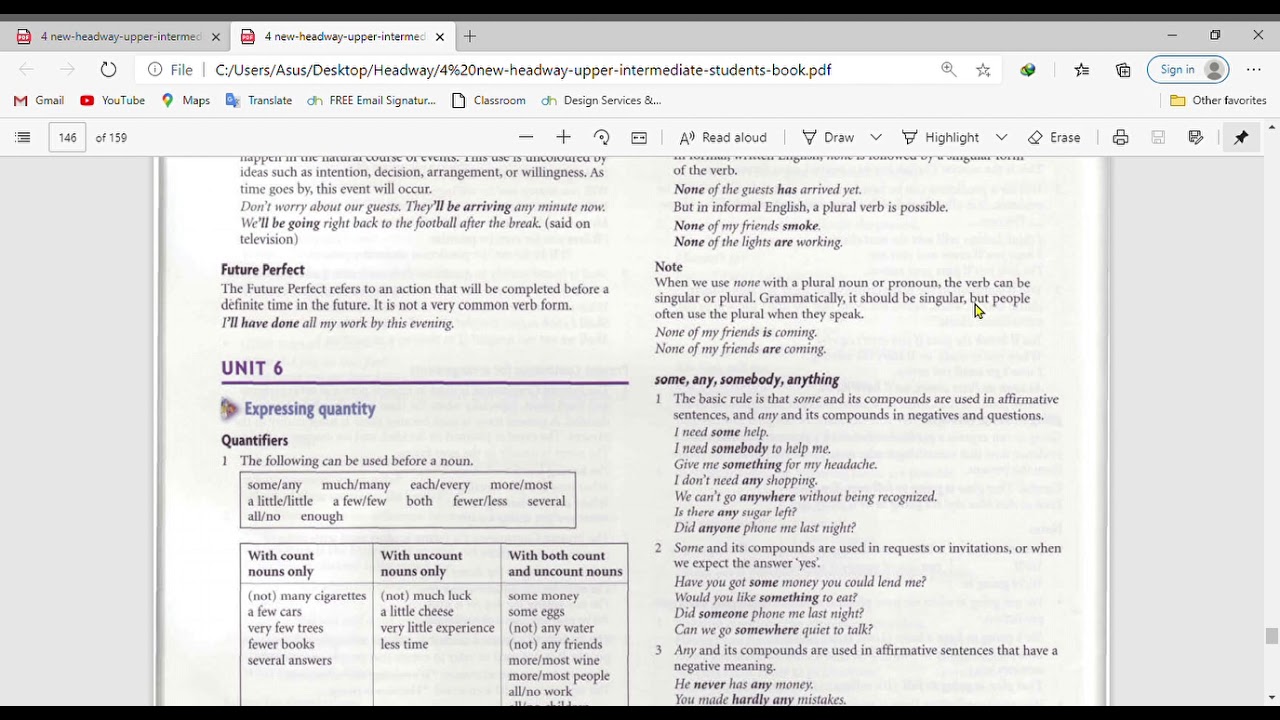Open the Design Services bookmark
The width and height of the screenshot is (1280, 720).
pos(601,100)
